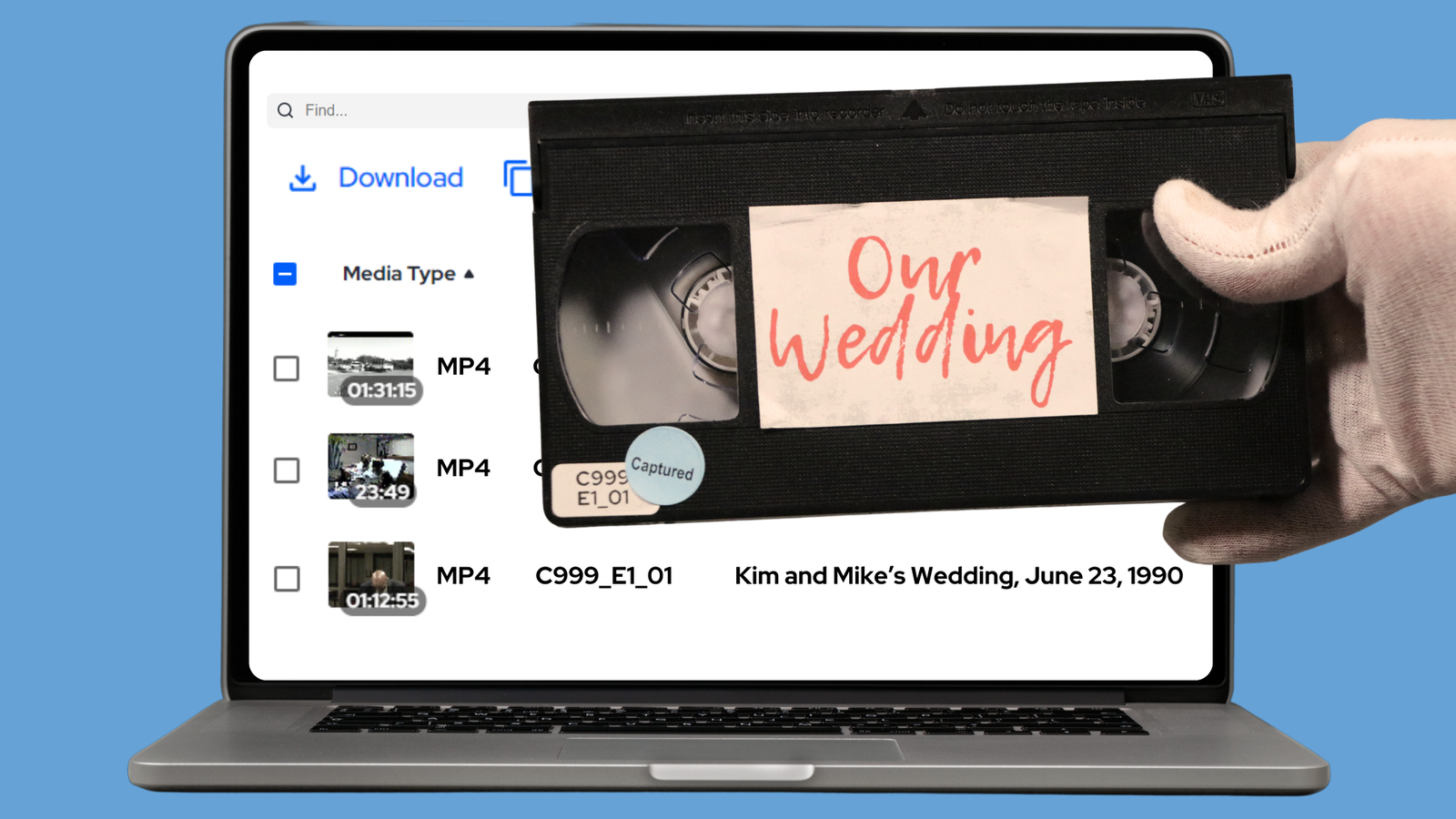Viewport: 1456px width, 819px height.
Task: Click the MP4 label in the second row
Action: (x=463, y=468)
